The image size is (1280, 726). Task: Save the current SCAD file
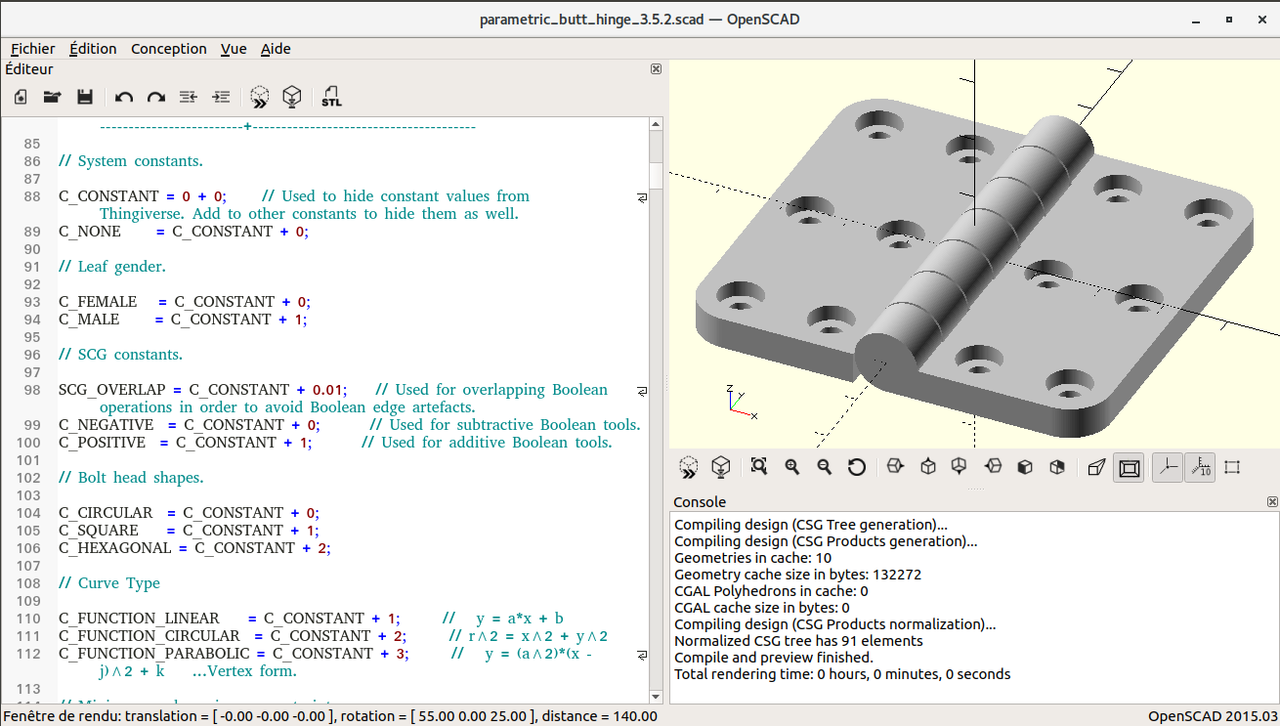[x=85, y=97]
